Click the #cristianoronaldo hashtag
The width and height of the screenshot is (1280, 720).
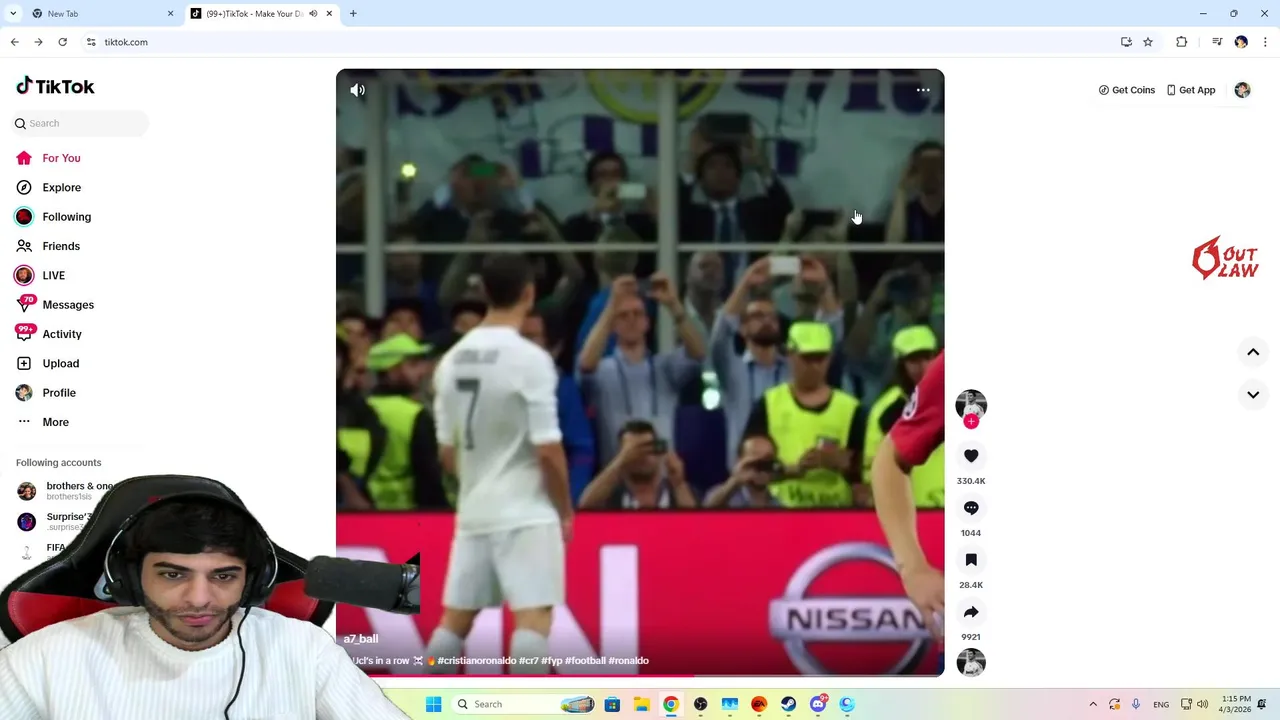(477, 661)
